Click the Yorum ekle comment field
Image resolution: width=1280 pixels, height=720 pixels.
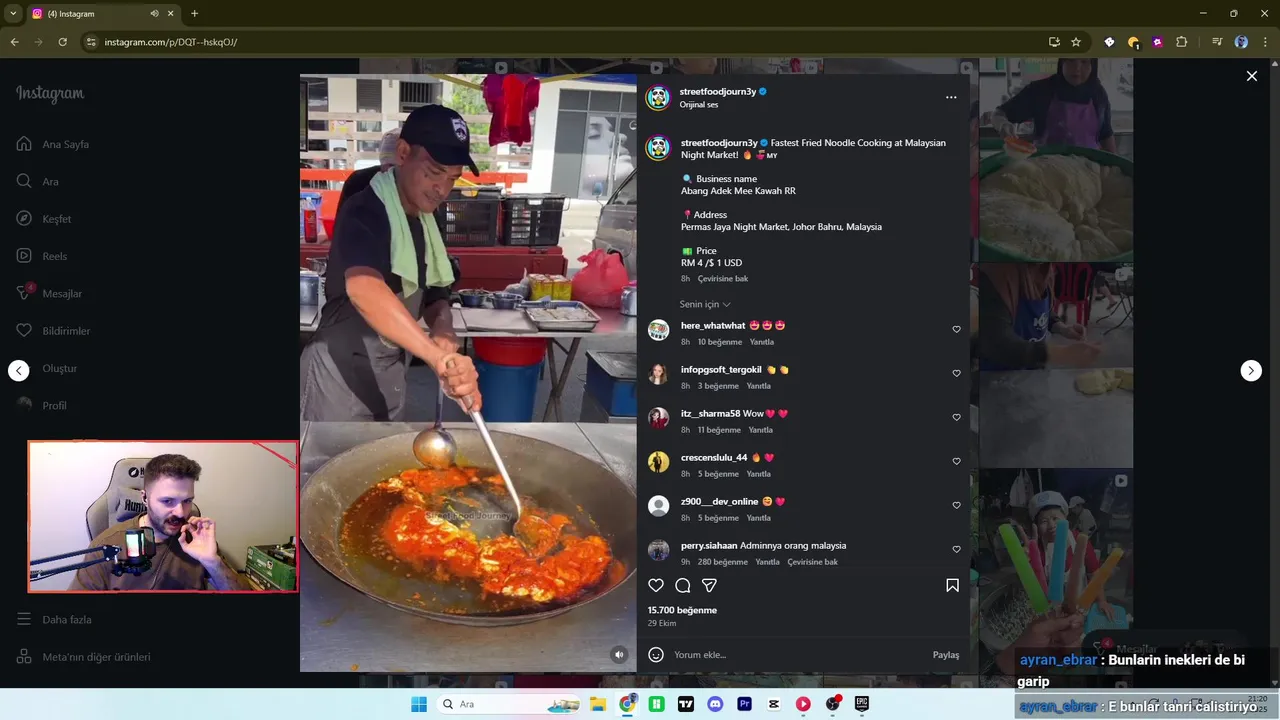pyautogui.click(x=797, y=655)
